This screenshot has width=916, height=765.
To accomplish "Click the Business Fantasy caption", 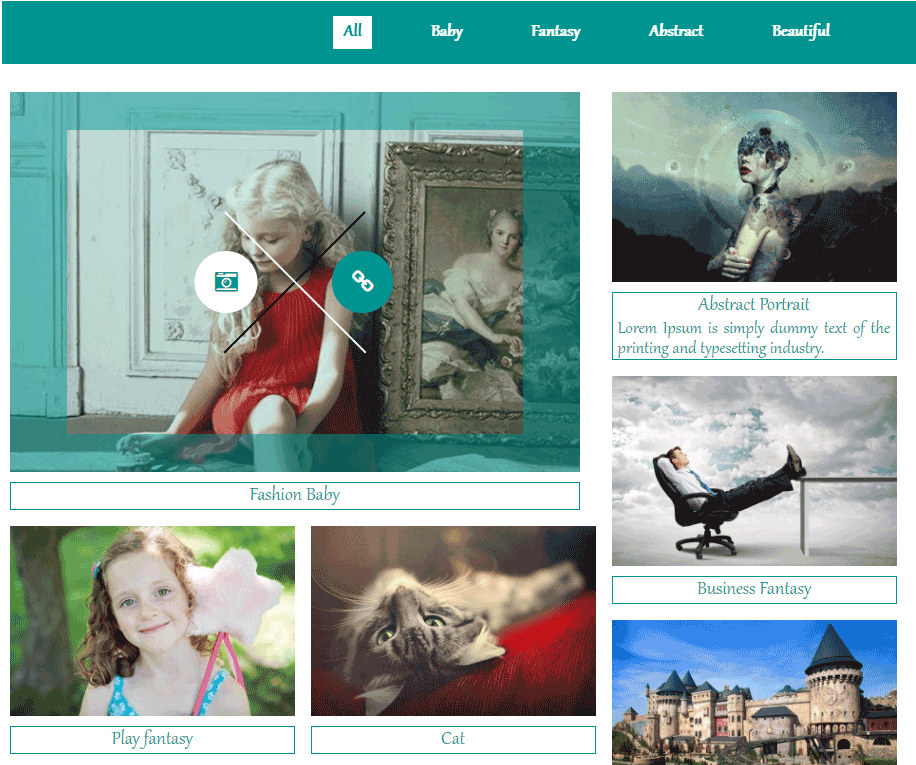I will (x=753, y=589).
